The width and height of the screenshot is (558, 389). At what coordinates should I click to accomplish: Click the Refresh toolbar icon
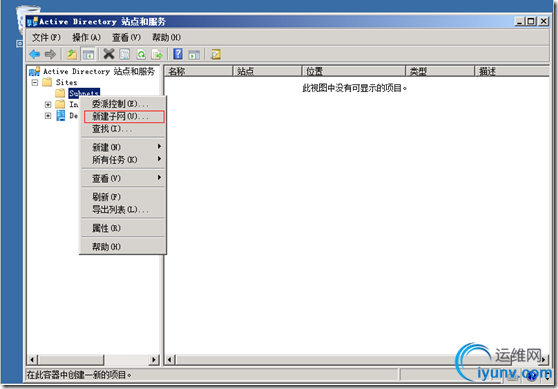click(x=141, y=54)
